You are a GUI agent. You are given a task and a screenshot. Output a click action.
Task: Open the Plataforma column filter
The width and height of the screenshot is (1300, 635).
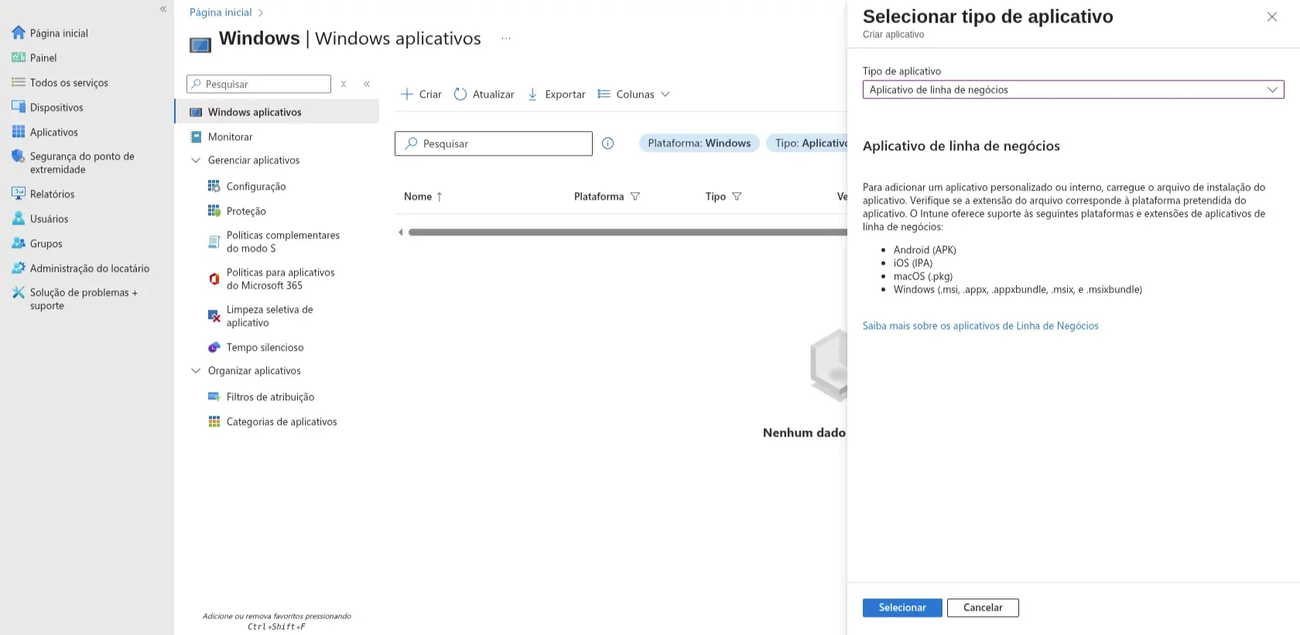pos(635,197)
